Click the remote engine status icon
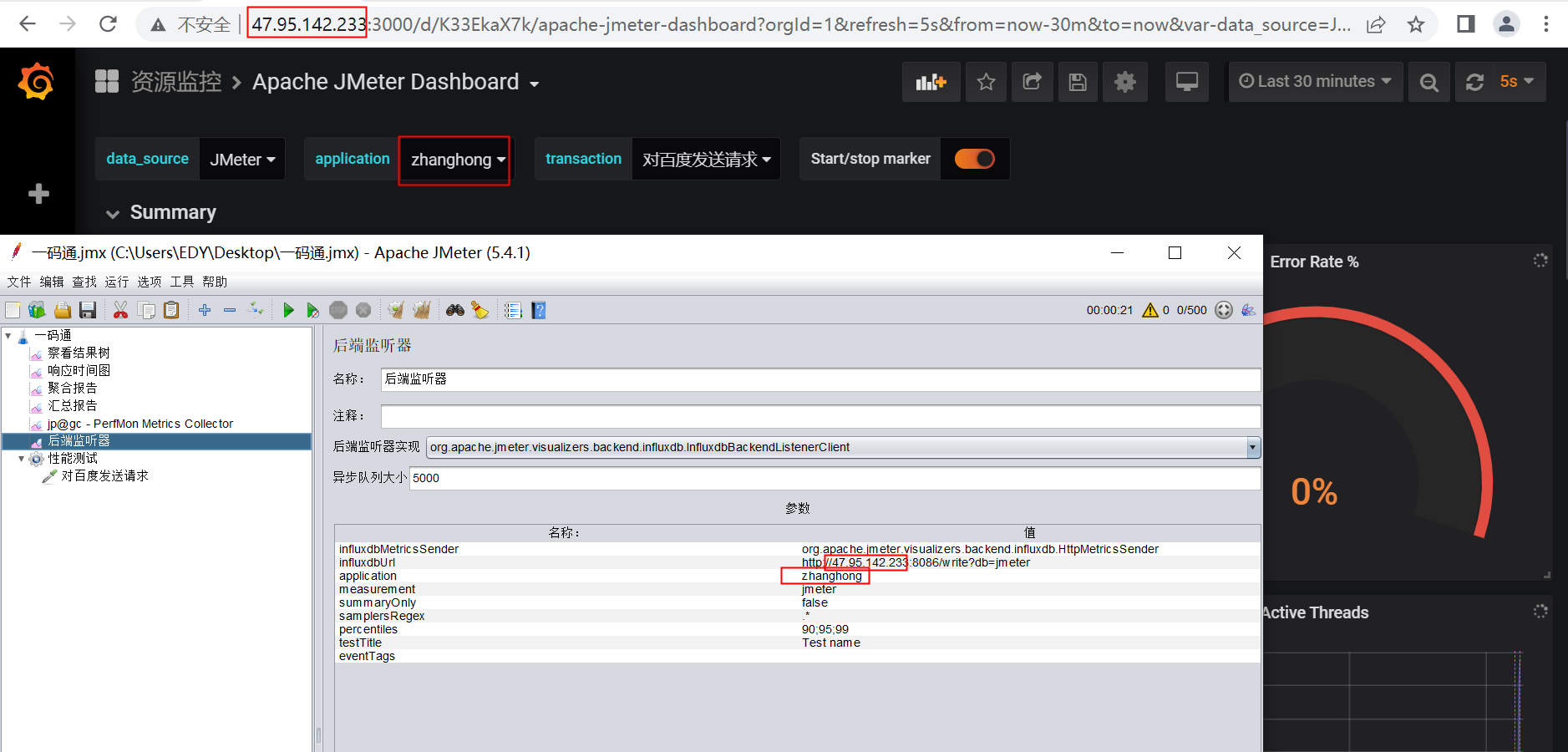1568x752 pixels. [1224, 310]
